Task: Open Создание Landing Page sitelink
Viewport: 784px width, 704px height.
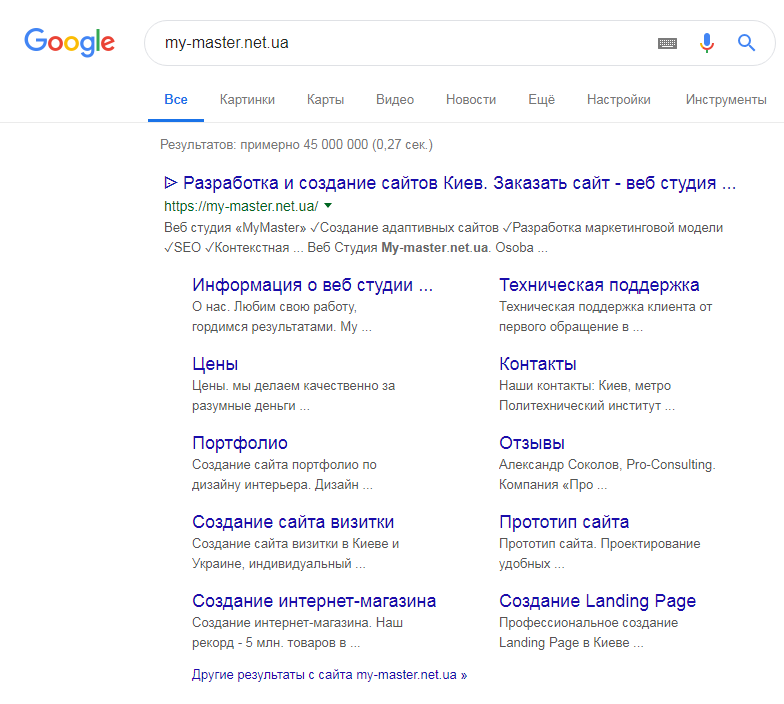Action: (x=598, y=601)
